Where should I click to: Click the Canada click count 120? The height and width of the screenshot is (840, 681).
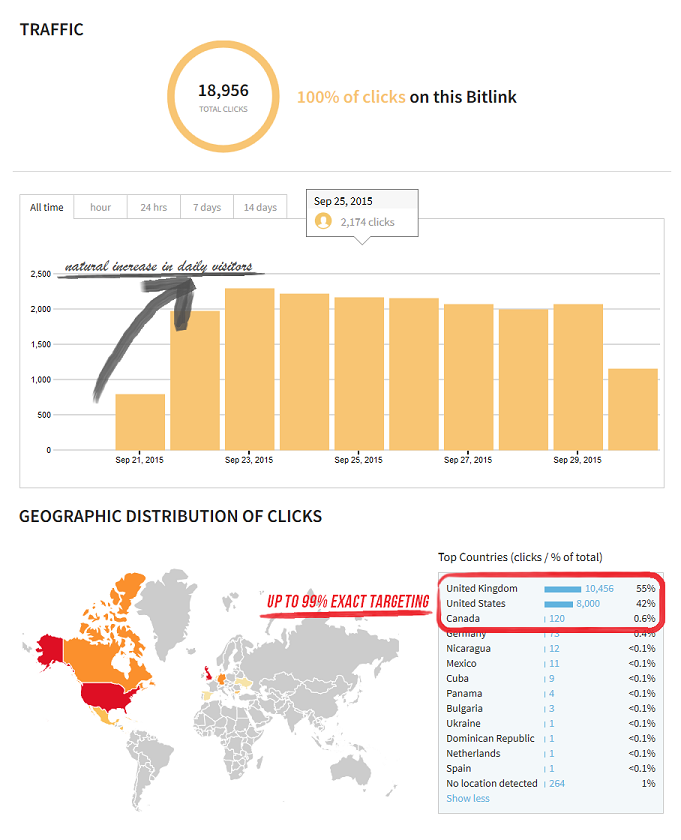[x=556, y=619]
